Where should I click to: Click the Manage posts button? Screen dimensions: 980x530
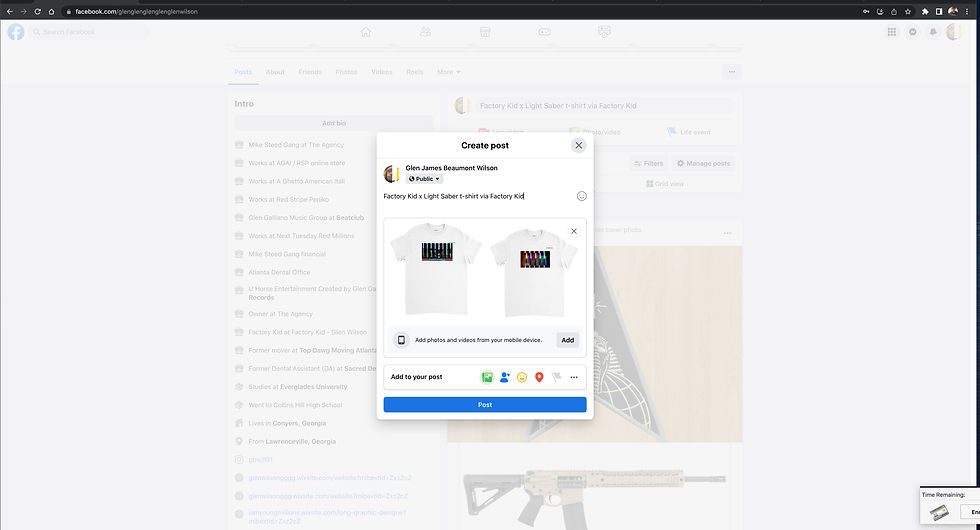[704, 163]
